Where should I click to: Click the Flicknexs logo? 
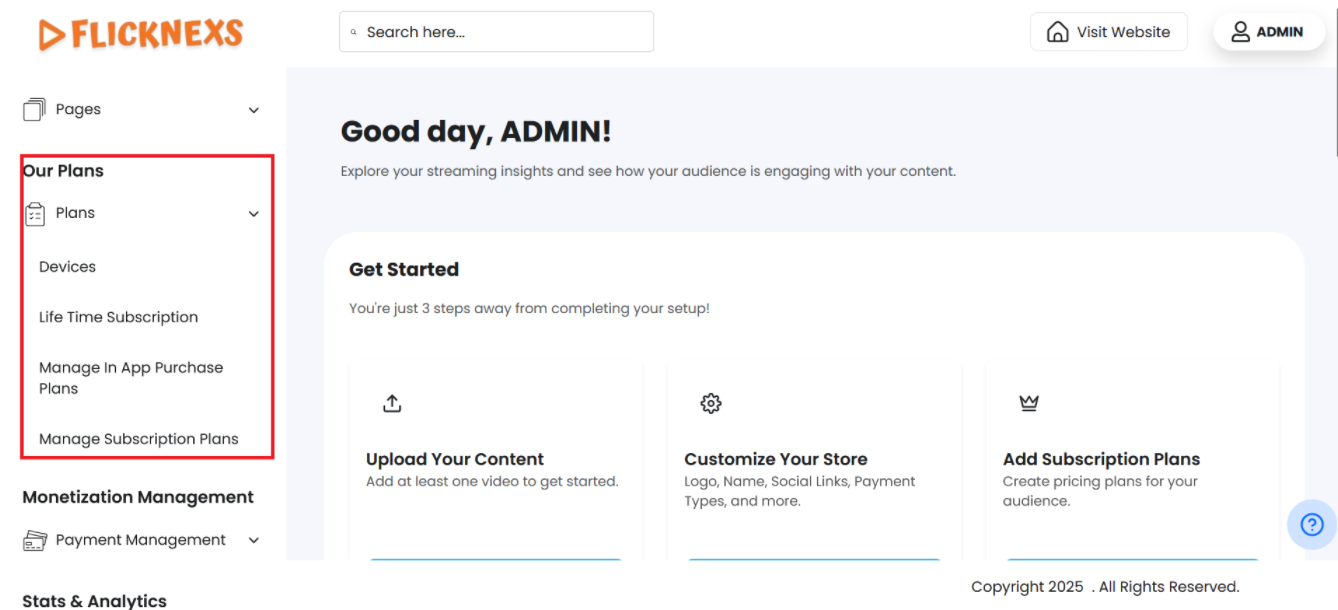[141, 34]
